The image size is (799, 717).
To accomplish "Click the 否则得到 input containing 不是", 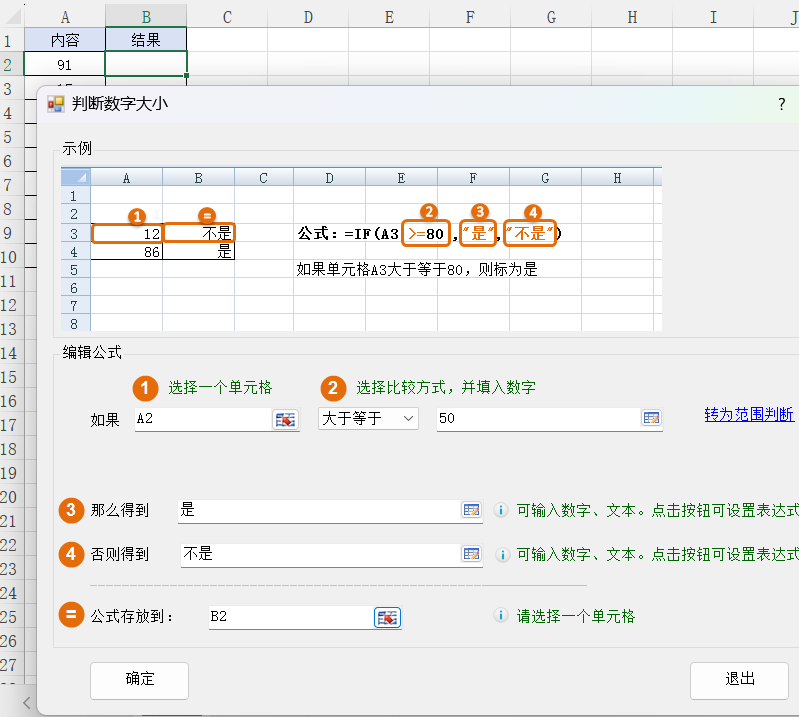I will (318, 554).
